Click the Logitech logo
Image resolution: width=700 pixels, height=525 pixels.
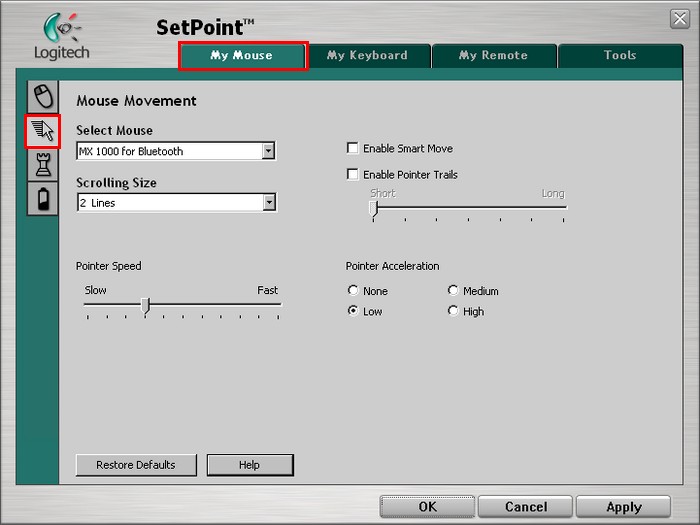pos(62,37)
